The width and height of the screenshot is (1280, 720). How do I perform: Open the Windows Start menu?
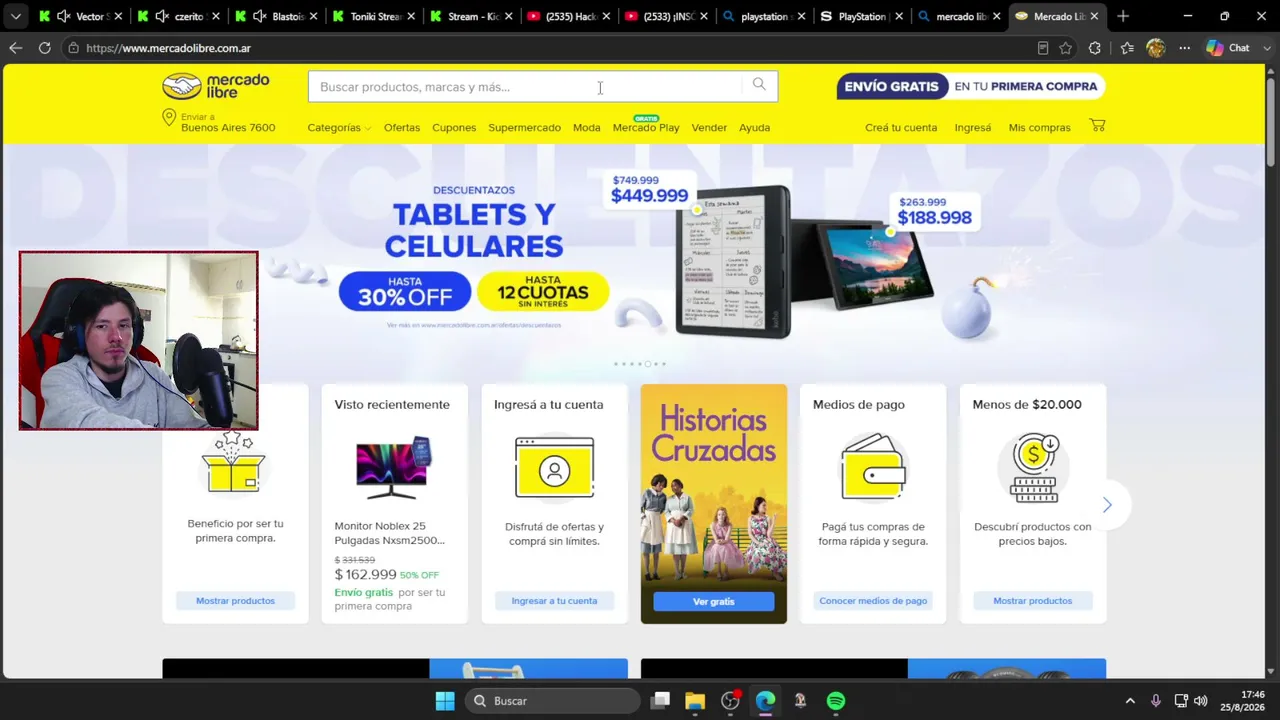[x=445, y=701]
